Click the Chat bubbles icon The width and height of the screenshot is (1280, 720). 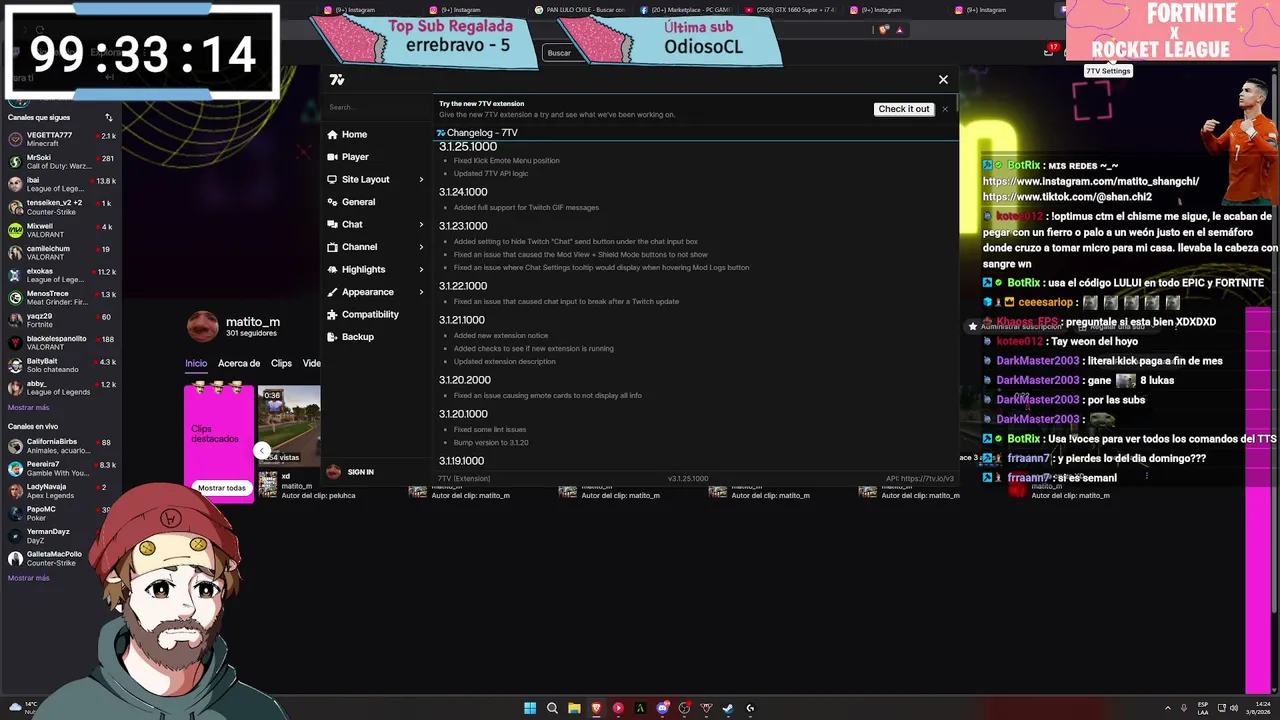332,224
